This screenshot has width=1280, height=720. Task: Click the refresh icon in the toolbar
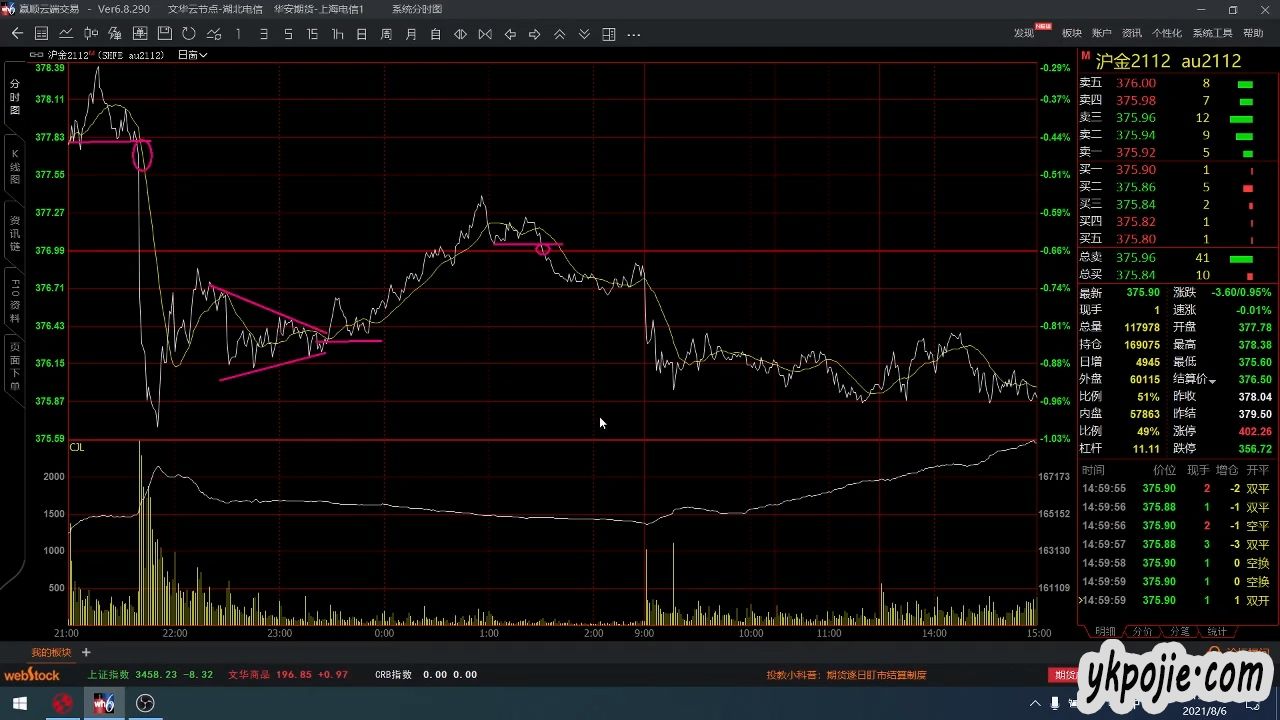coord(188,34)
